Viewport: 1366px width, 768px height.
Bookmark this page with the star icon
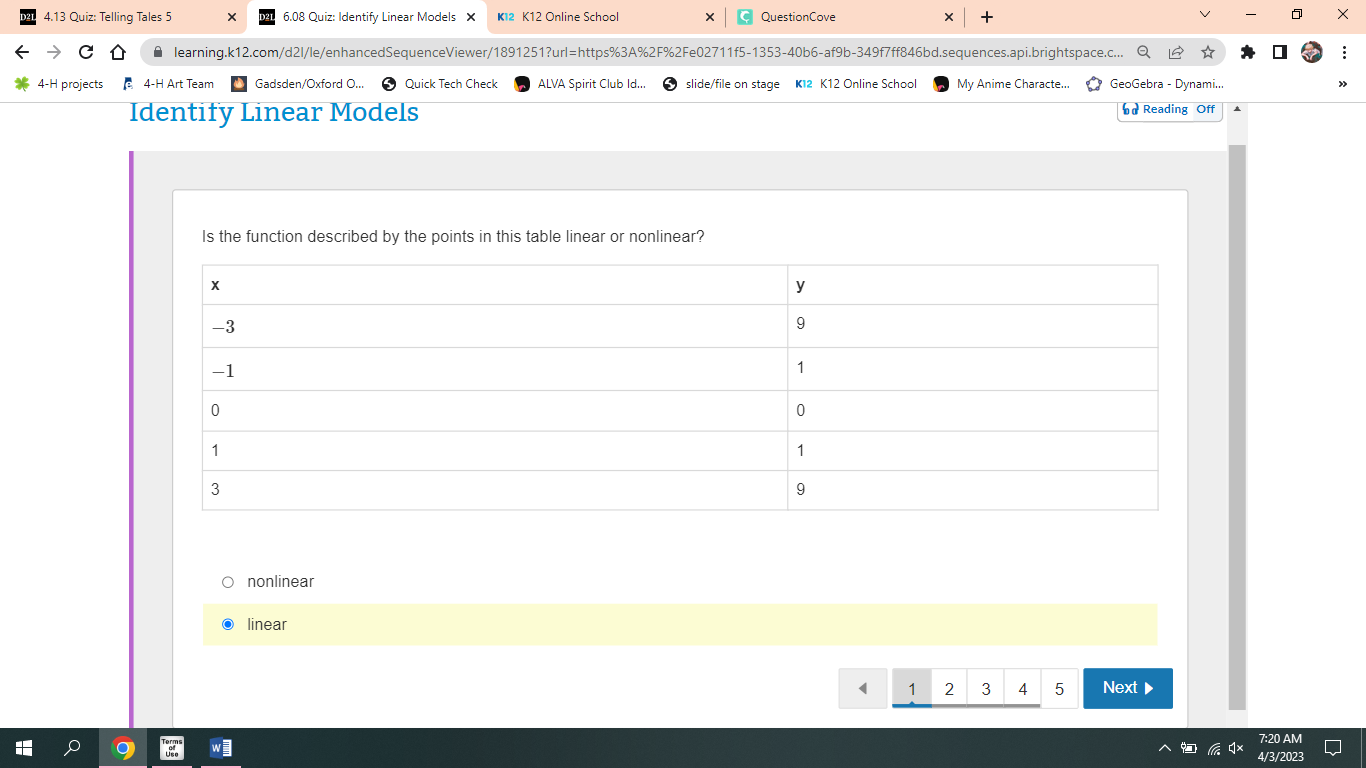click(x=1207, y=52)
